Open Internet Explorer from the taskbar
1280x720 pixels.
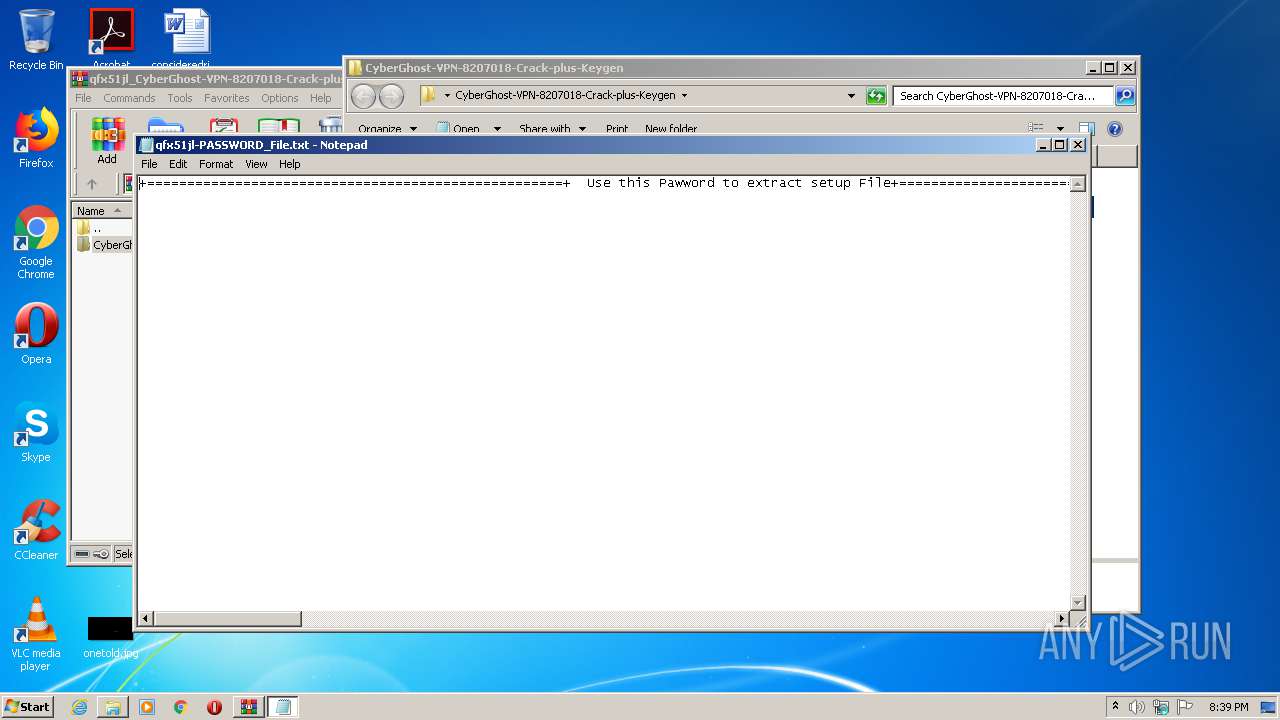tap(79, 707)
